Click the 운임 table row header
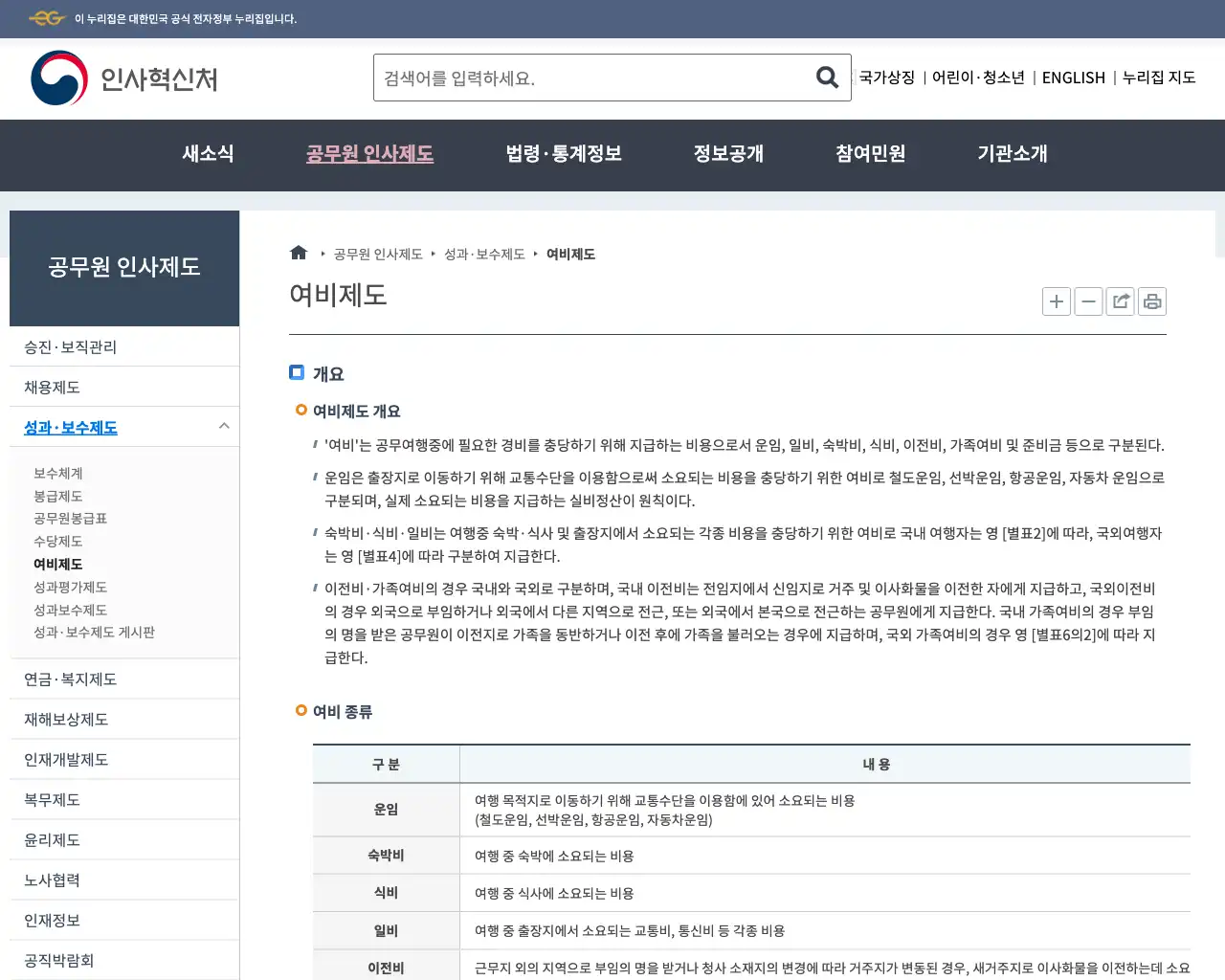This screenshot has width=1225, height=980. pos(386,810)
